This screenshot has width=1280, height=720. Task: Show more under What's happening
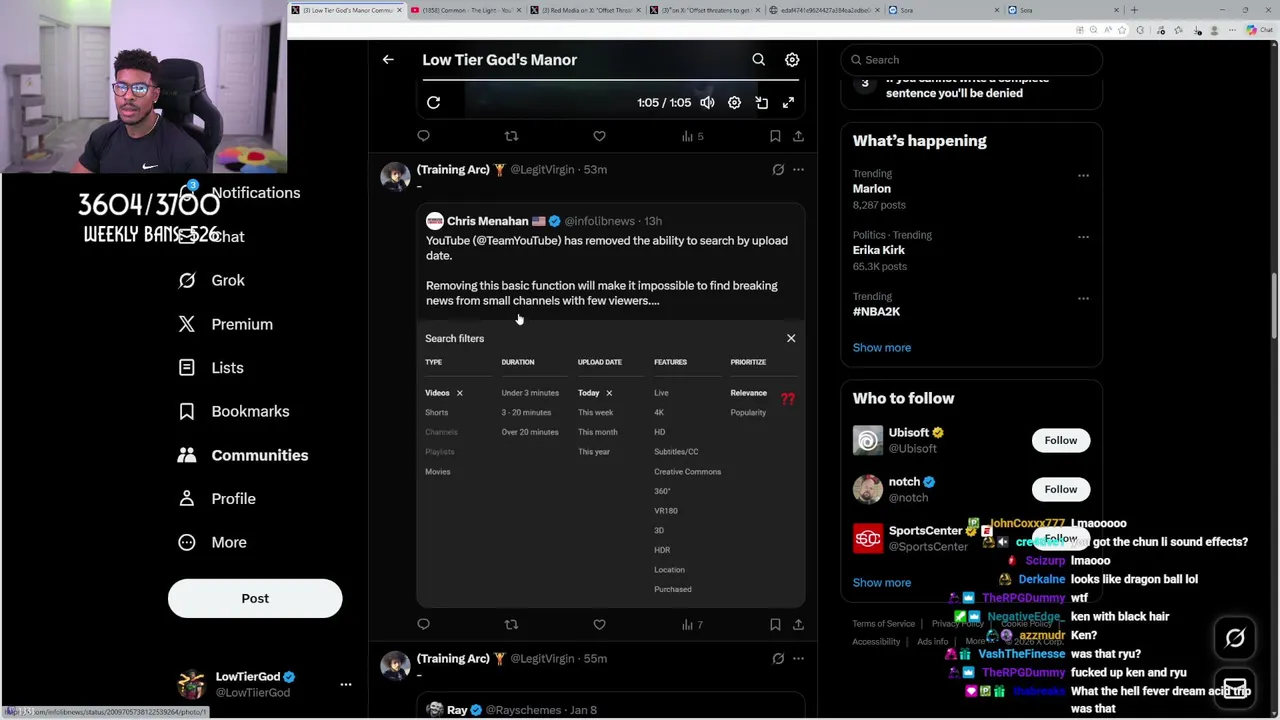(882, 348)
